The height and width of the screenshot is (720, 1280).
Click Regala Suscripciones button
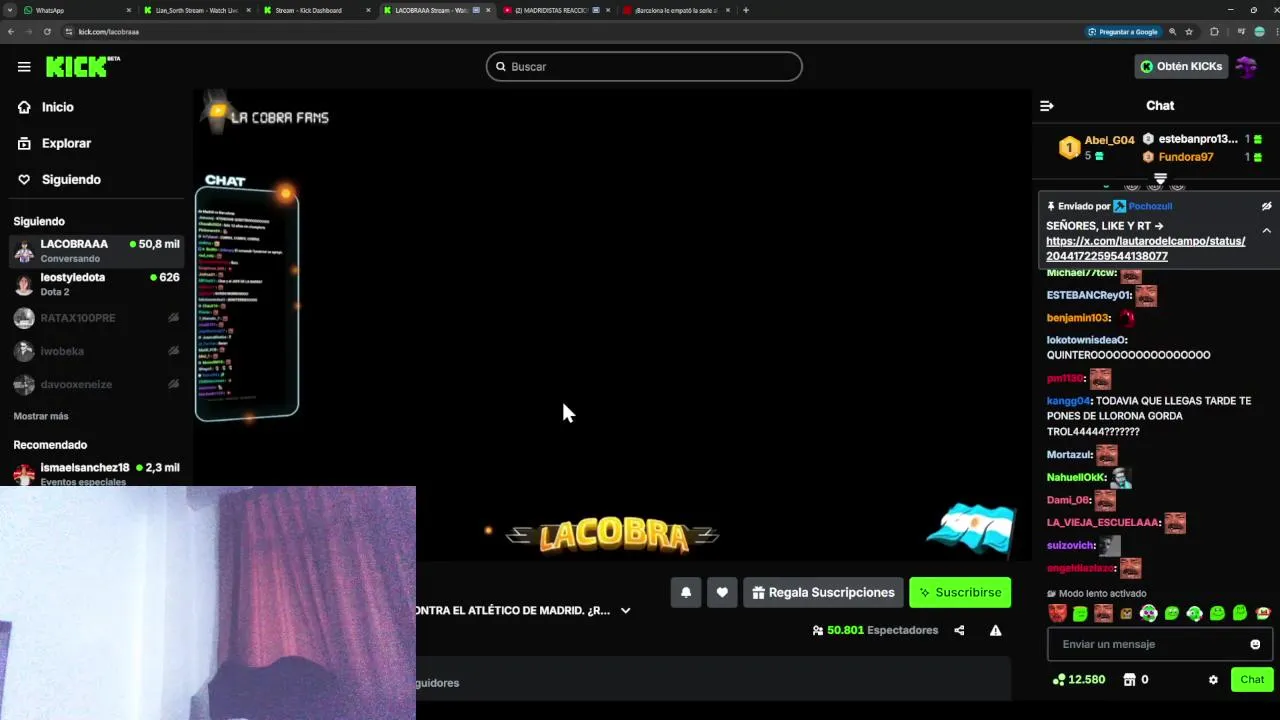point(823,593)
